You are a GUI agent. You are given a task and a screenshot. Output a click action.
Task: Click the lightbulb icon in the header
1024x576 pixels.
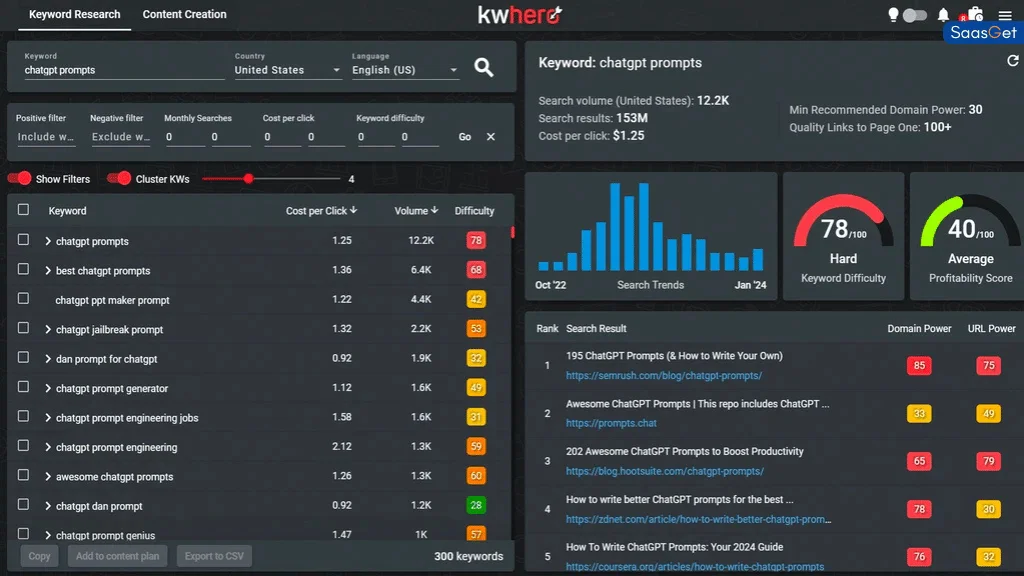tap(893, 15)
